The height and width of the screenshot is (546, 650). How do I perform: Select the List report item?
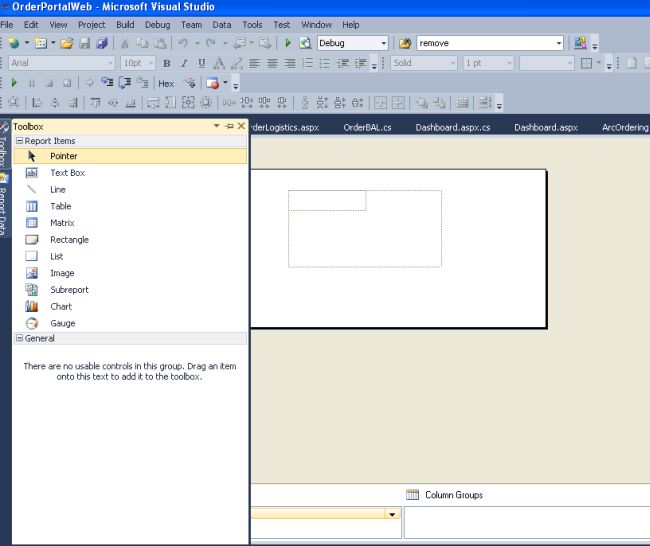coord(130,256)
